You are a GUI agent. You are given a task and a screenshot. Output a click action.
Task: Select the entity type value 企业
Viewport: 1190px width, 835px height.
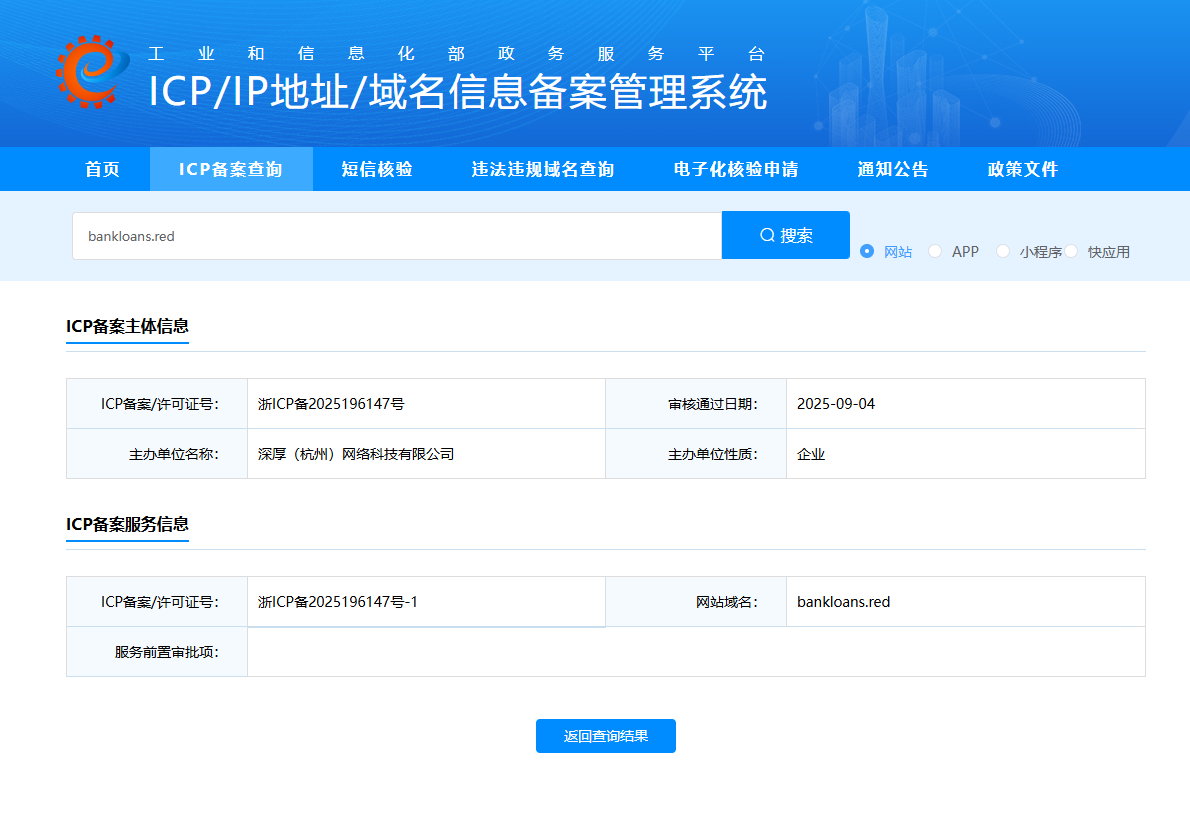point(811,454)
